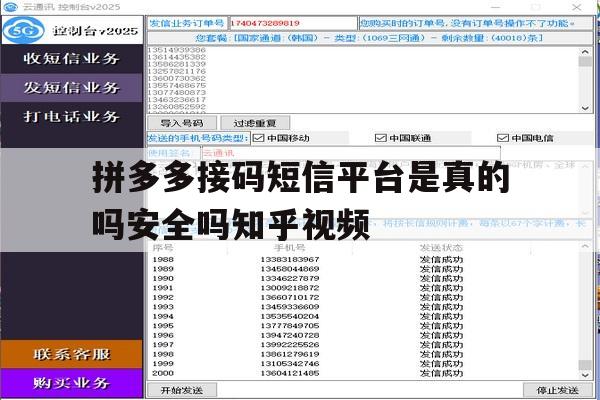Click 开始发送 button
This screenshot has height=400, width=600.
[182, 390]
